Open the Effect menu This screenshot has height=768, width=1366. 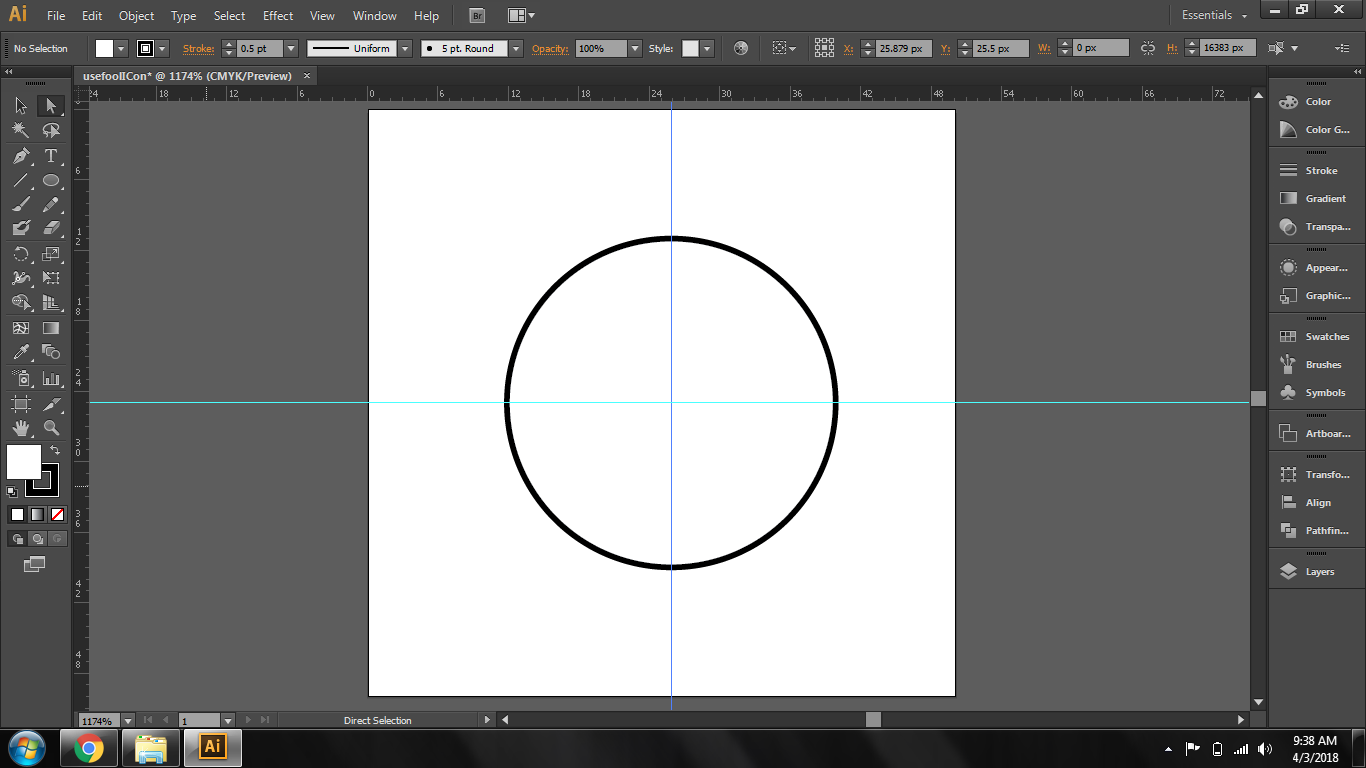278,16
